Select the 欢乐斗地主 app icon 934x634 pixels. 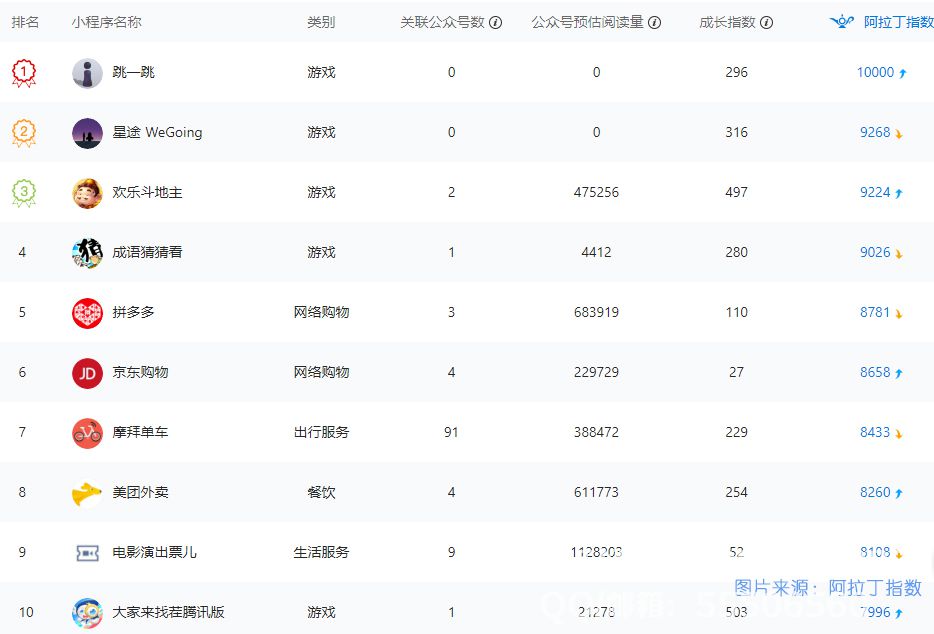pyautogui.click(x=87, y=193)
